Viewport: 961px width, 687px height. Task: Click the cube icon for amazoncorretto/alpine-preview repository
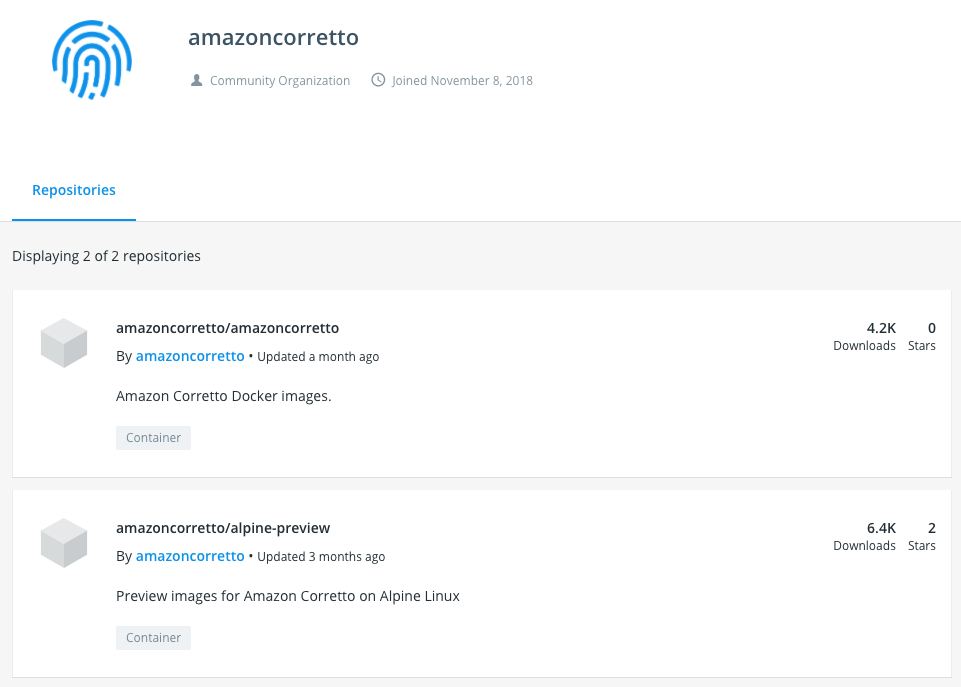63,542
